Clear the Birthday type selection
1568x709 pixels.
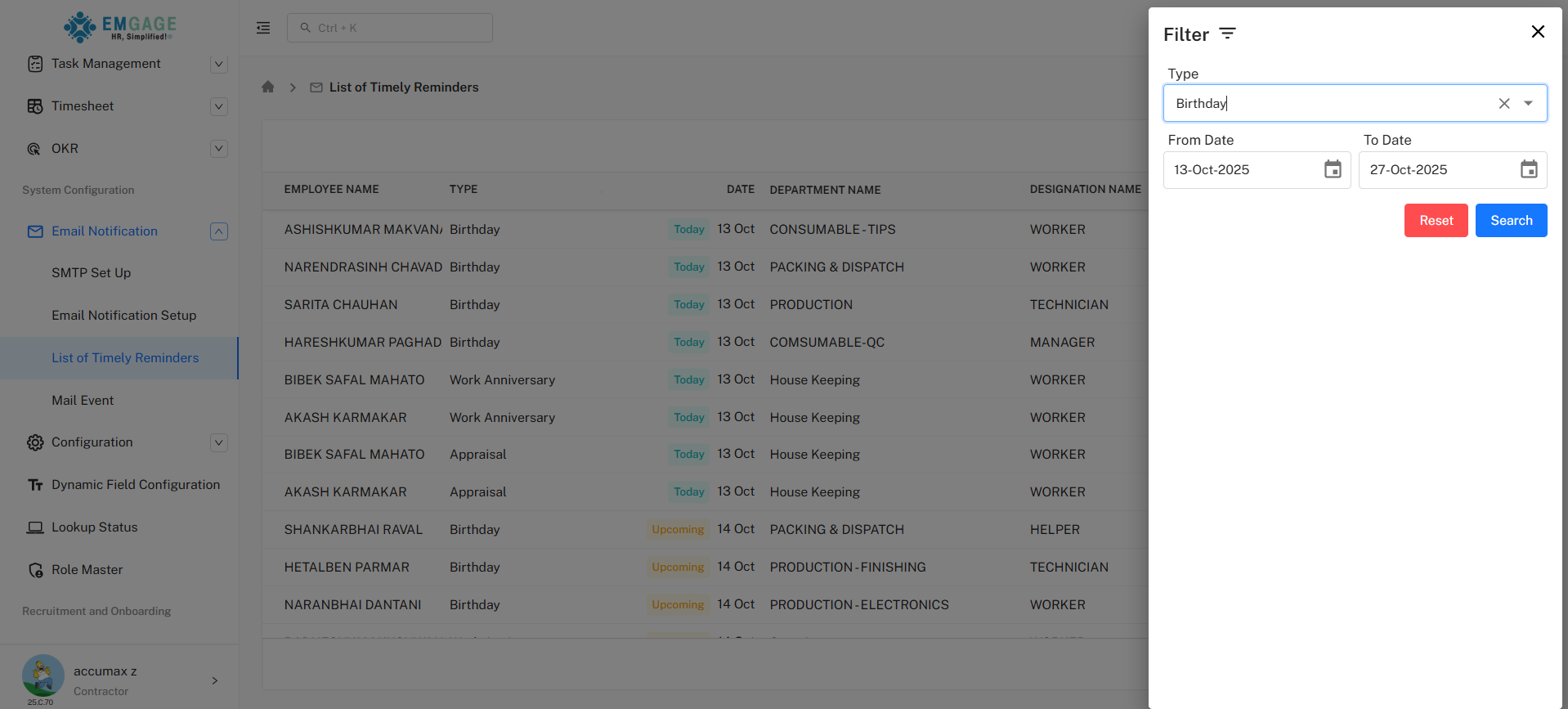(1503, 104)
